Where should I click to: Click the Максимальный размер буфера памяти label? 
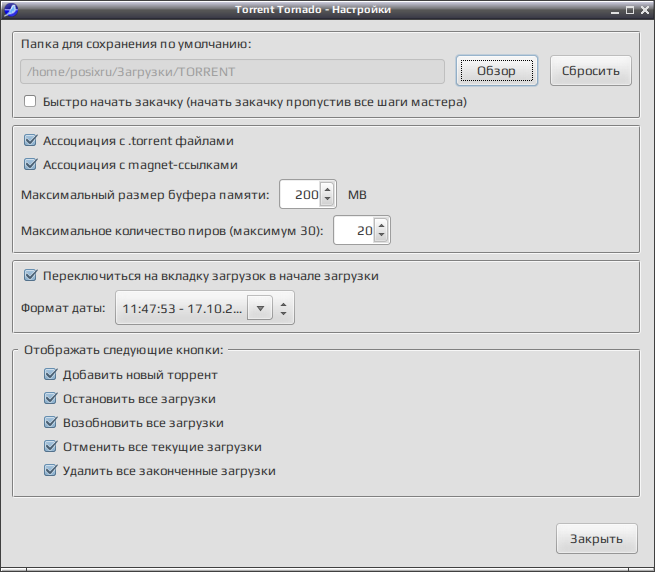pos(145,195)
